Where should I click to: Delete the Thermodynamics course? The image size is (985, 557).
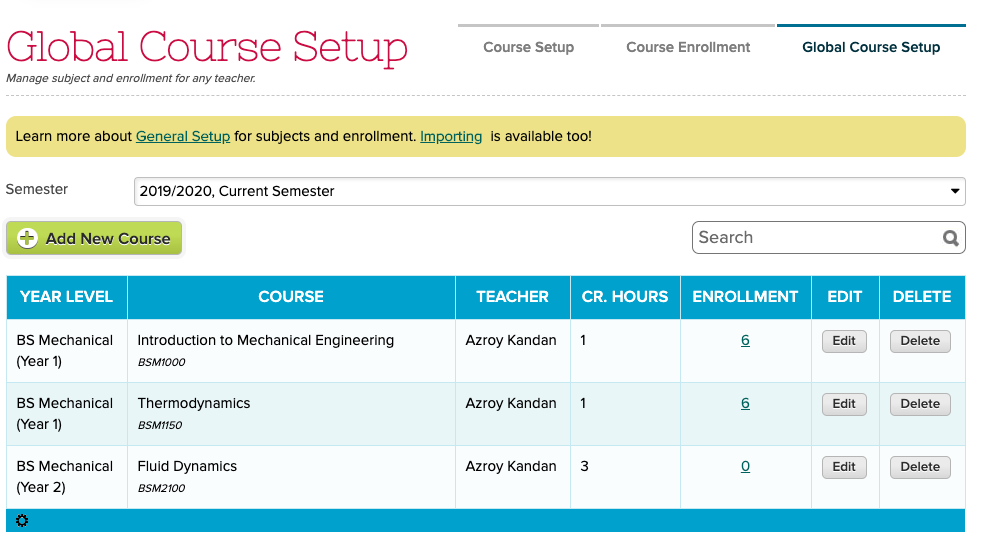(920, 404)
